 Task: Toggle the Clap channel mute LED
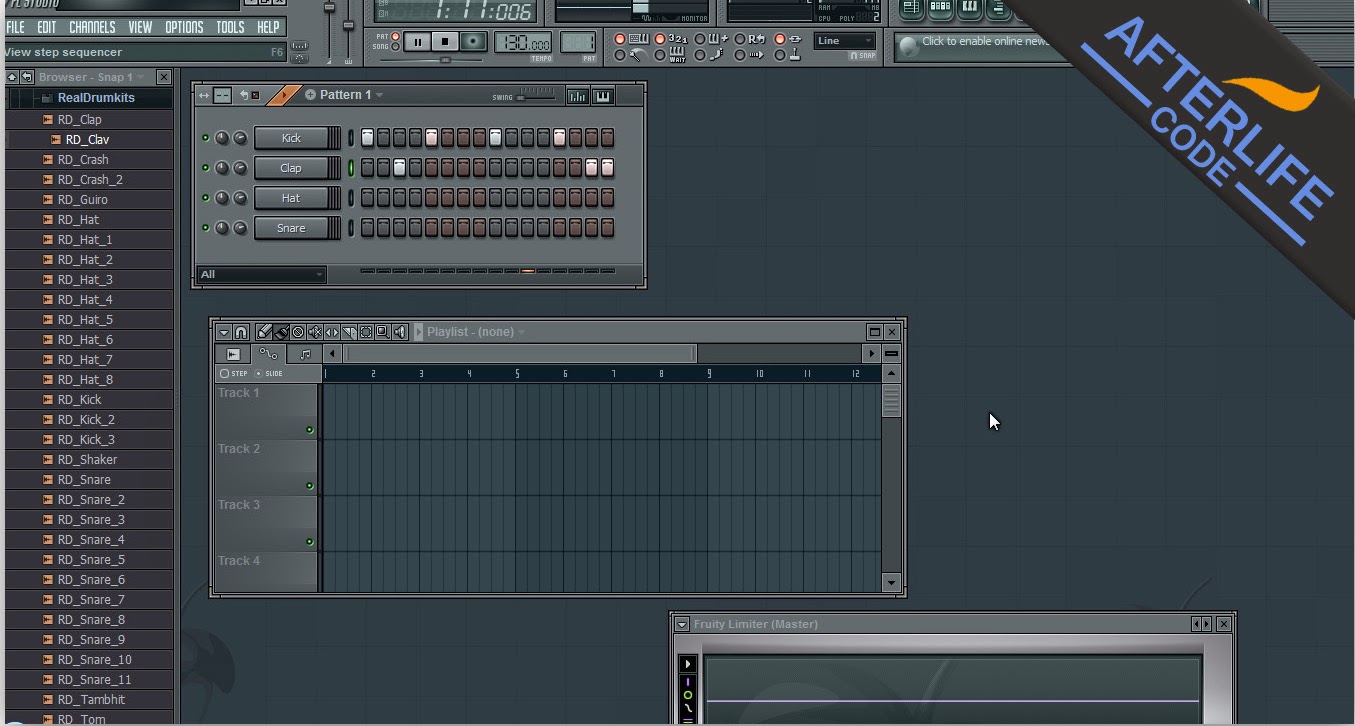pos(206,168)
